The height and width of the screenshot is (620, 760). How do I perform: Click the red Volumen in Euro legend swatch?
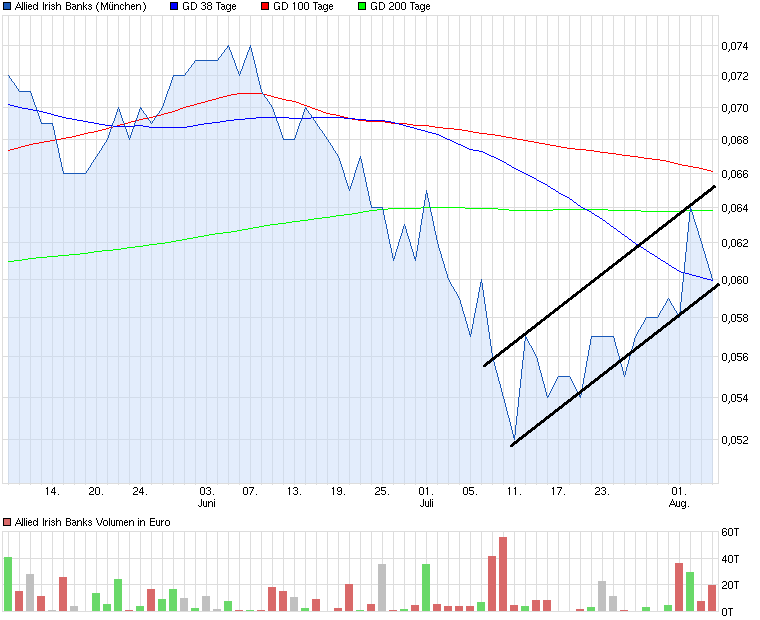pos(7,522)
